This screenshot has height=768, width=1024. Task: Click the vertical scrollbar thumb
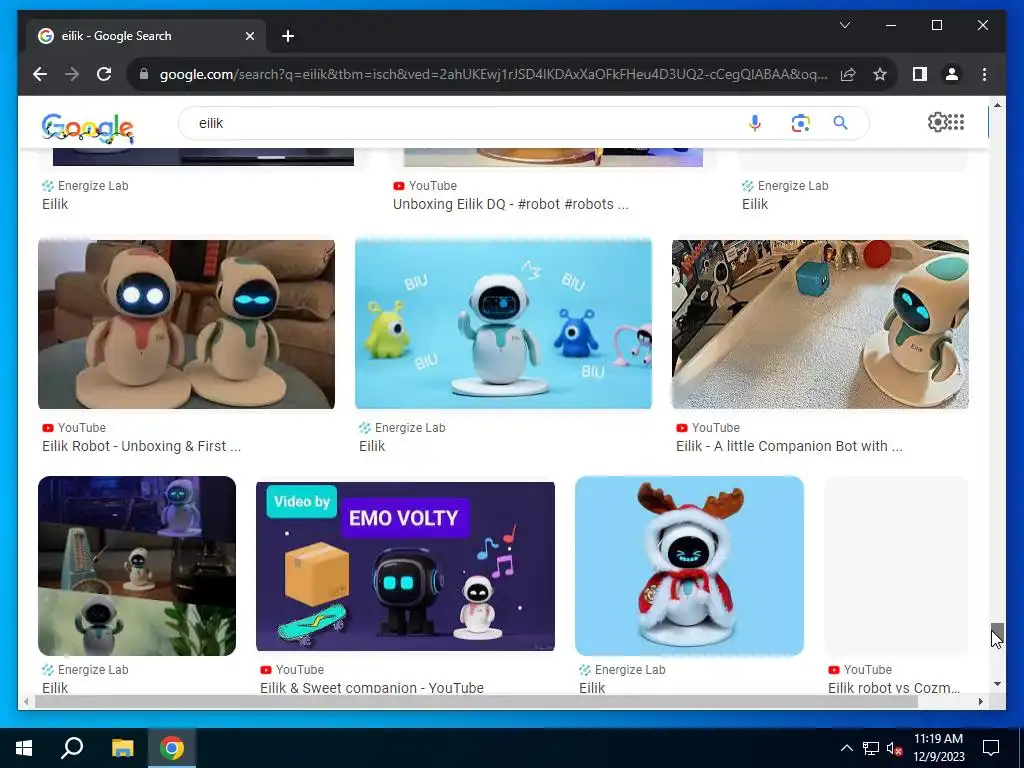point(997,633)
